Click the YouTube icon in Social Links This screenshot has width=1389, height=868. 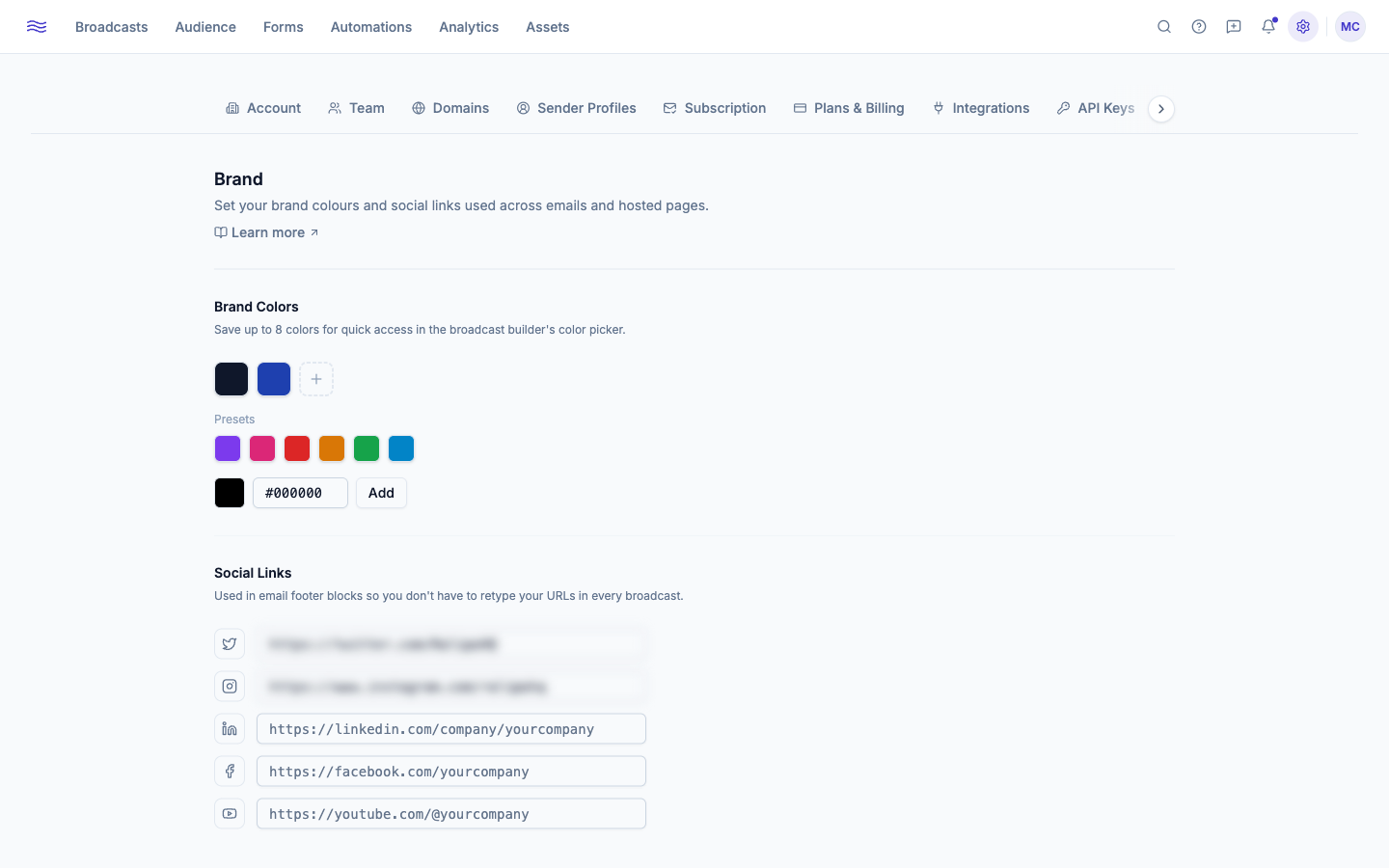[230, 814]
